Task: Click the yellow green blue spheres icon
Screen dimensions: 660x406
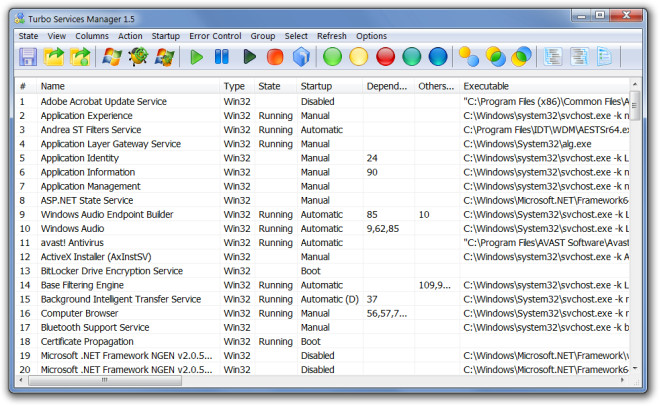Action: (x=495, y=57)
